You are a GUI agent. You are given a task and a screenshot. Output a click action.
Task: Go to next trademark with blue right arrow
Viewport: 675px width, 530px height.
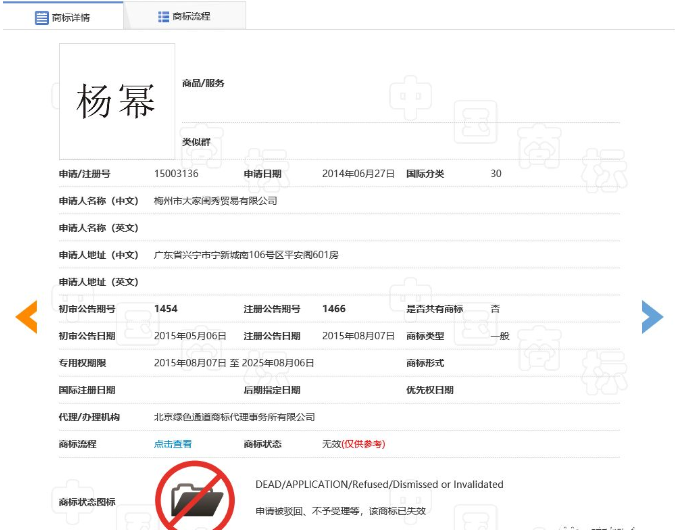[x=651, y=316]
